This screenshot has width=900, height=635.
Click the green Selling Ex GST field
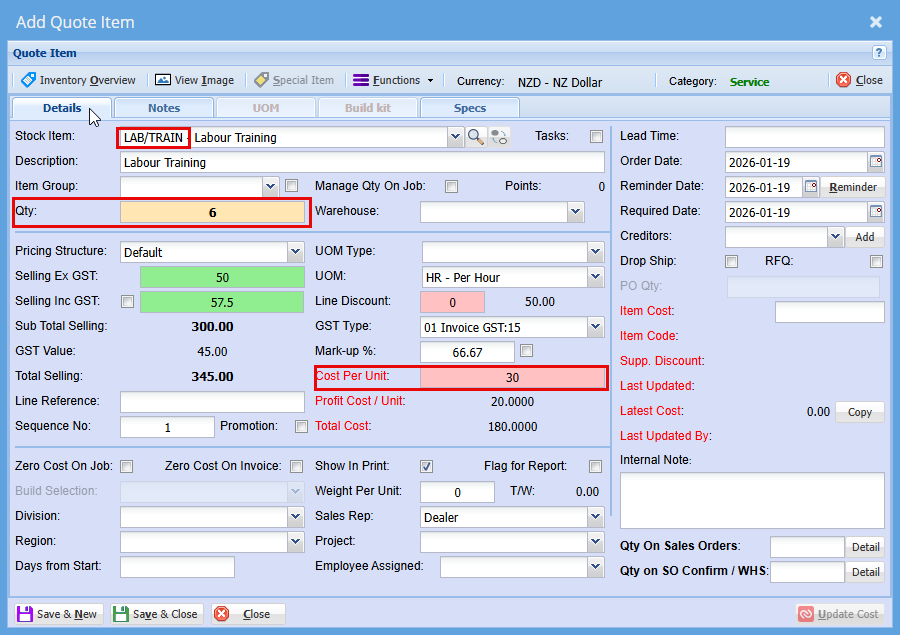[x=222, y=277]
